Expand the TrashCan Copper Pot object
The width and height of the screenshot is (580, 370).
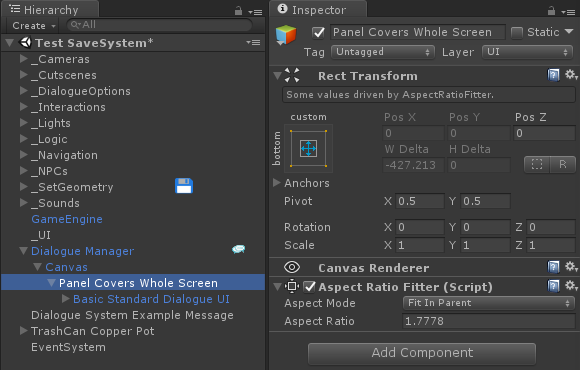[24, 330]
